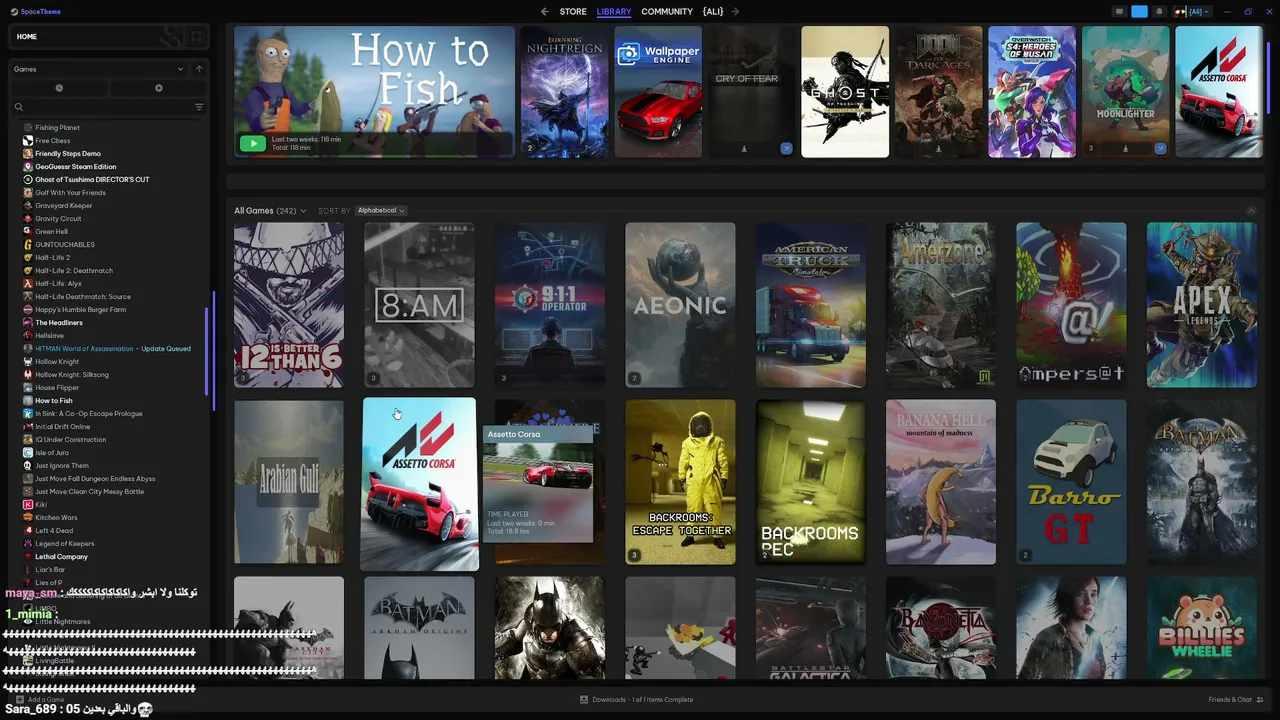
Task: Click the Kiki game icon
Action: 28,505
